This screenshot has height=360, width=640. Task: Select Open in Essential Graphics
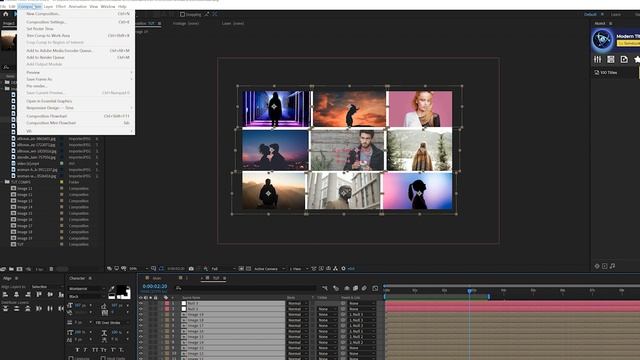pos(77,101)
